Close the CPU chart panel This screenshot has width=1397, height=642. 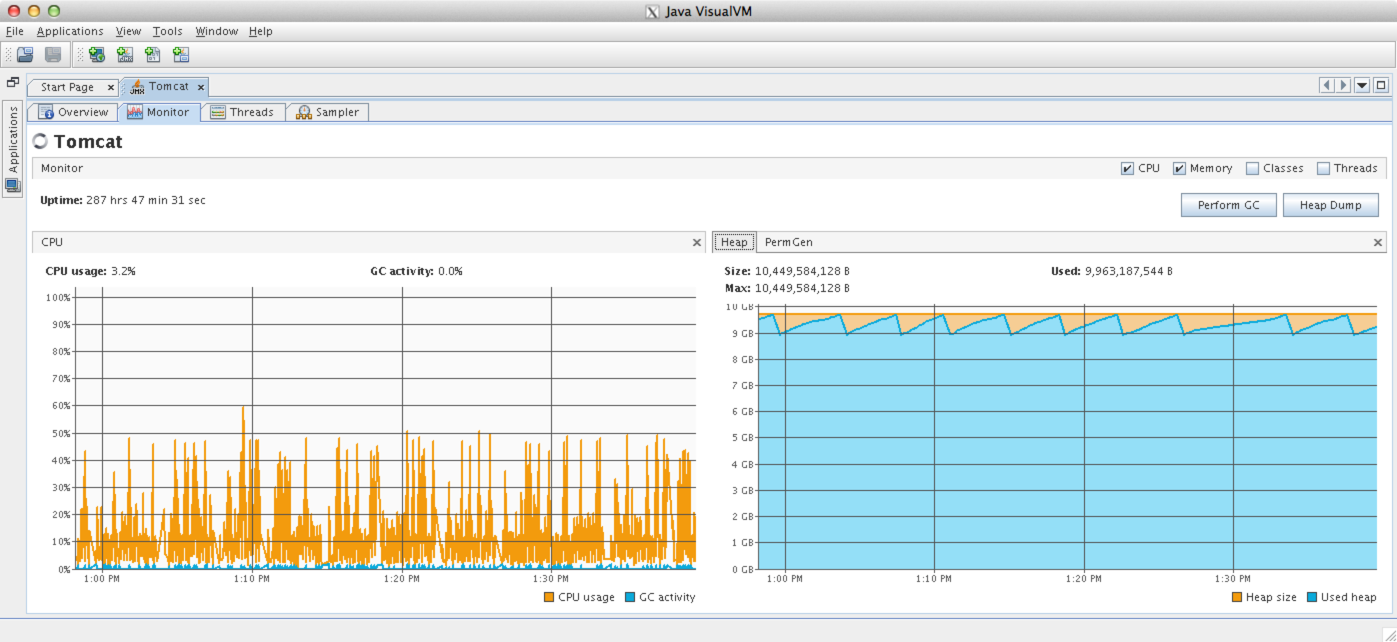tap(697, 242)
